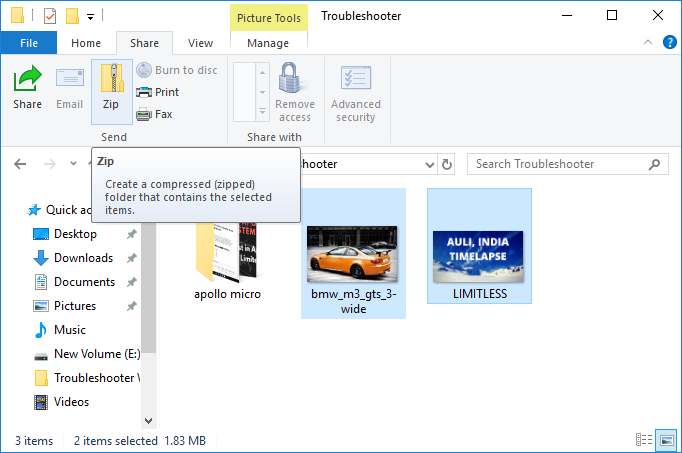Switch to details list view

pos(645,440)
